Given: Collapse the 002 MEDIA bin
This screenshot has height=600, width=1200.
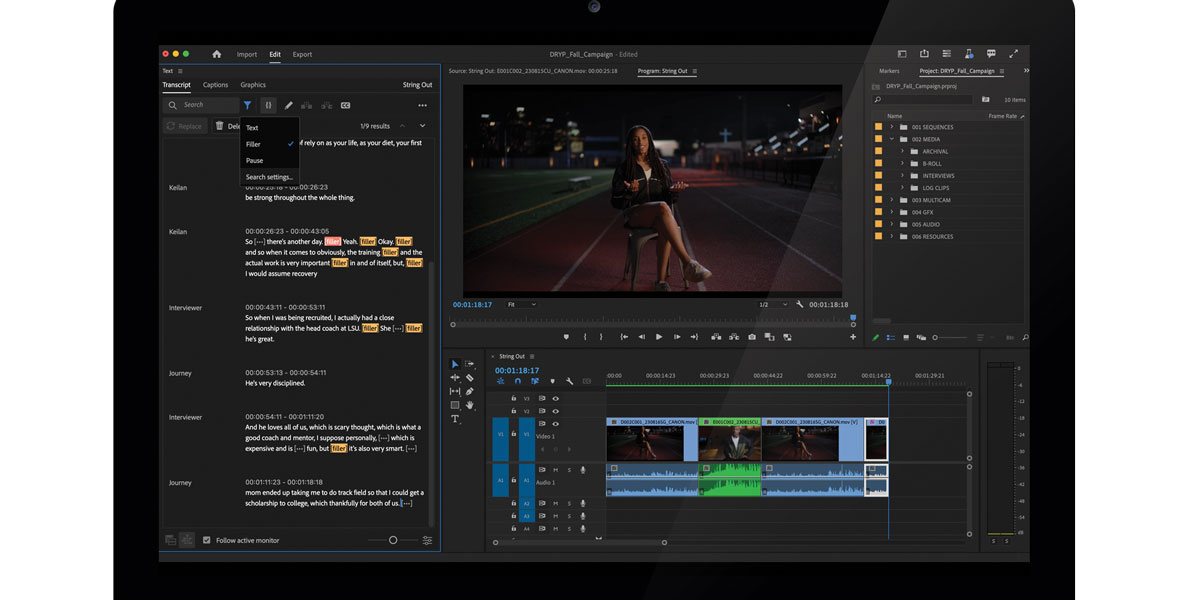Looking at the screenshot, I should coord(891,139).
